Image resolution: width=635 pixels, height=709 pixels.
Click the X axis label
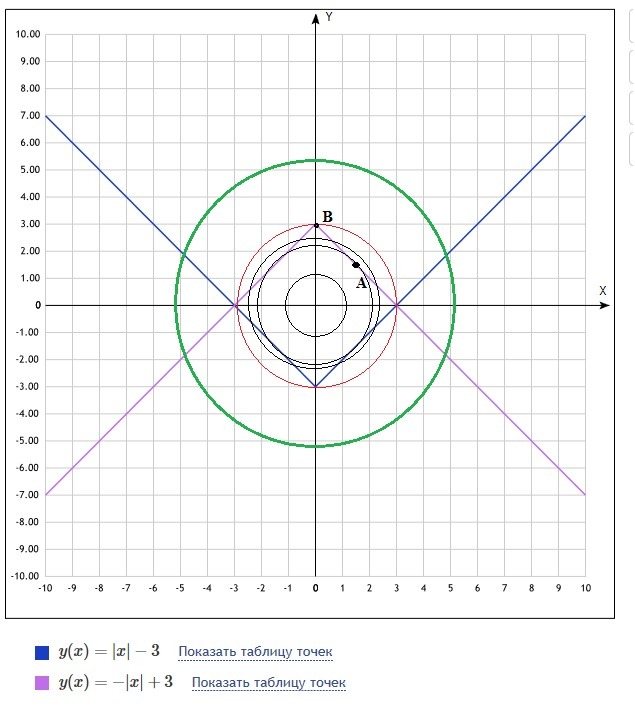602,291
